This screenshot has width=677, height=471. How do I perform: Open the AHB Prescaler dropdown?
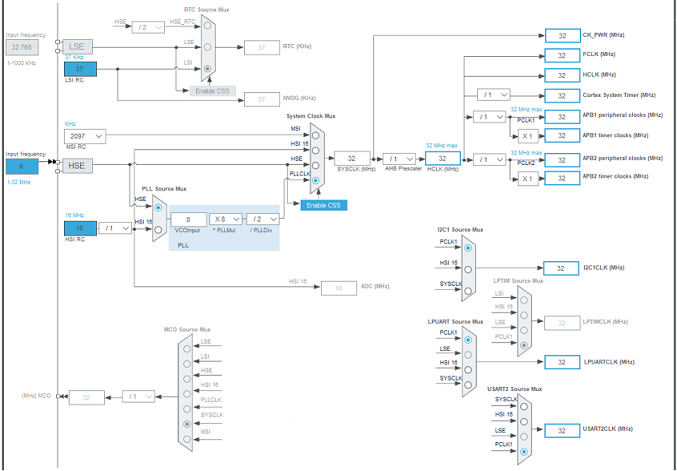click(x=399, y=159)
